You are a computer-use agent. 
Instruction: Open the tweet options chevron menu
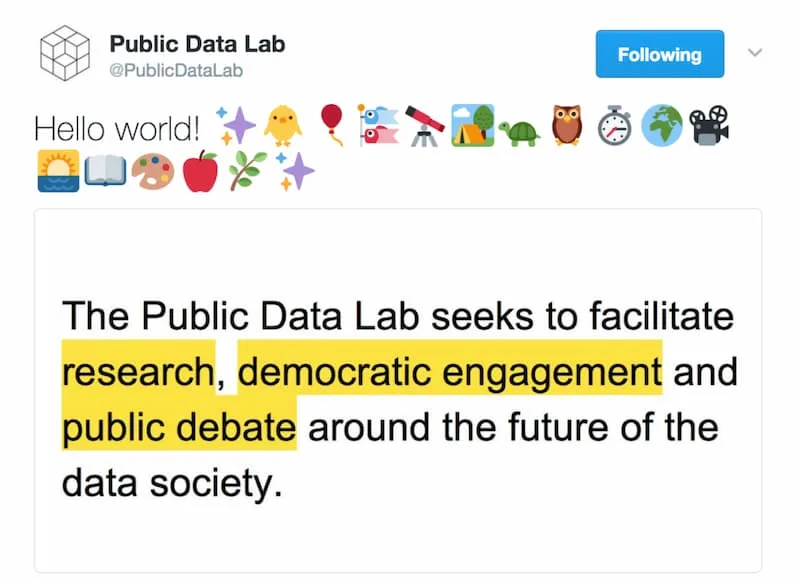coord(755,53)
